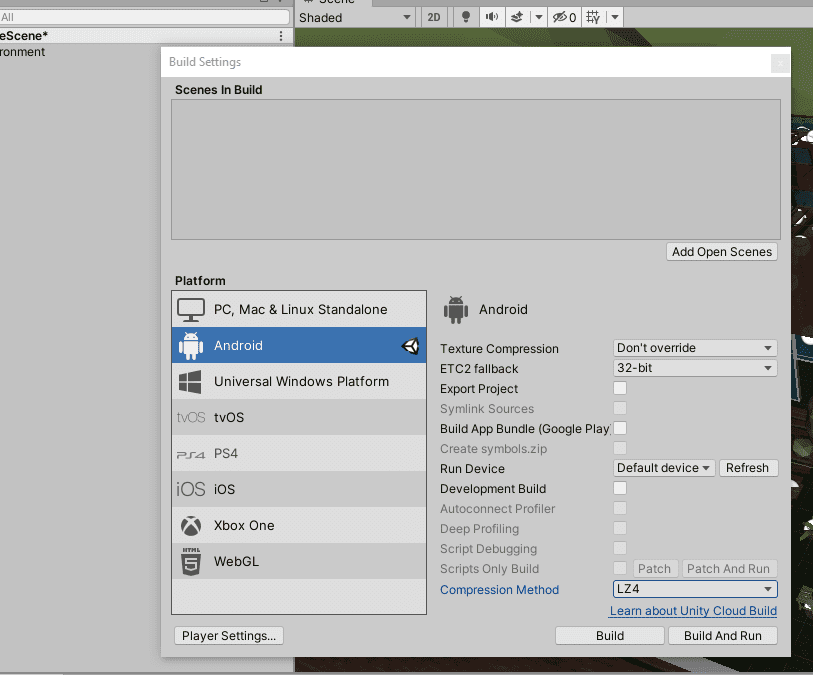This screenshot has width=813, height=675.
Task: Click the PS4 logo icon
Action: tap(191, 455)
